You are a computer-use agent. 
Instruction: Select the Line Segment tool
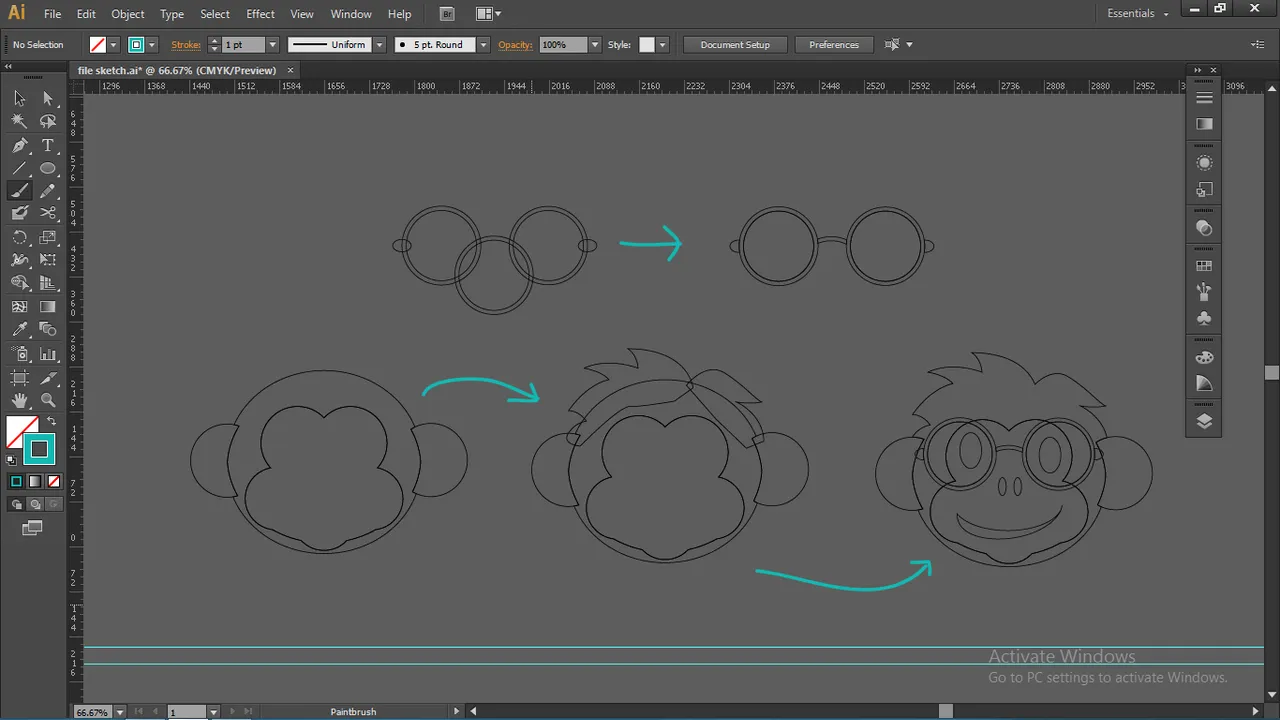[x=19, y=168]
